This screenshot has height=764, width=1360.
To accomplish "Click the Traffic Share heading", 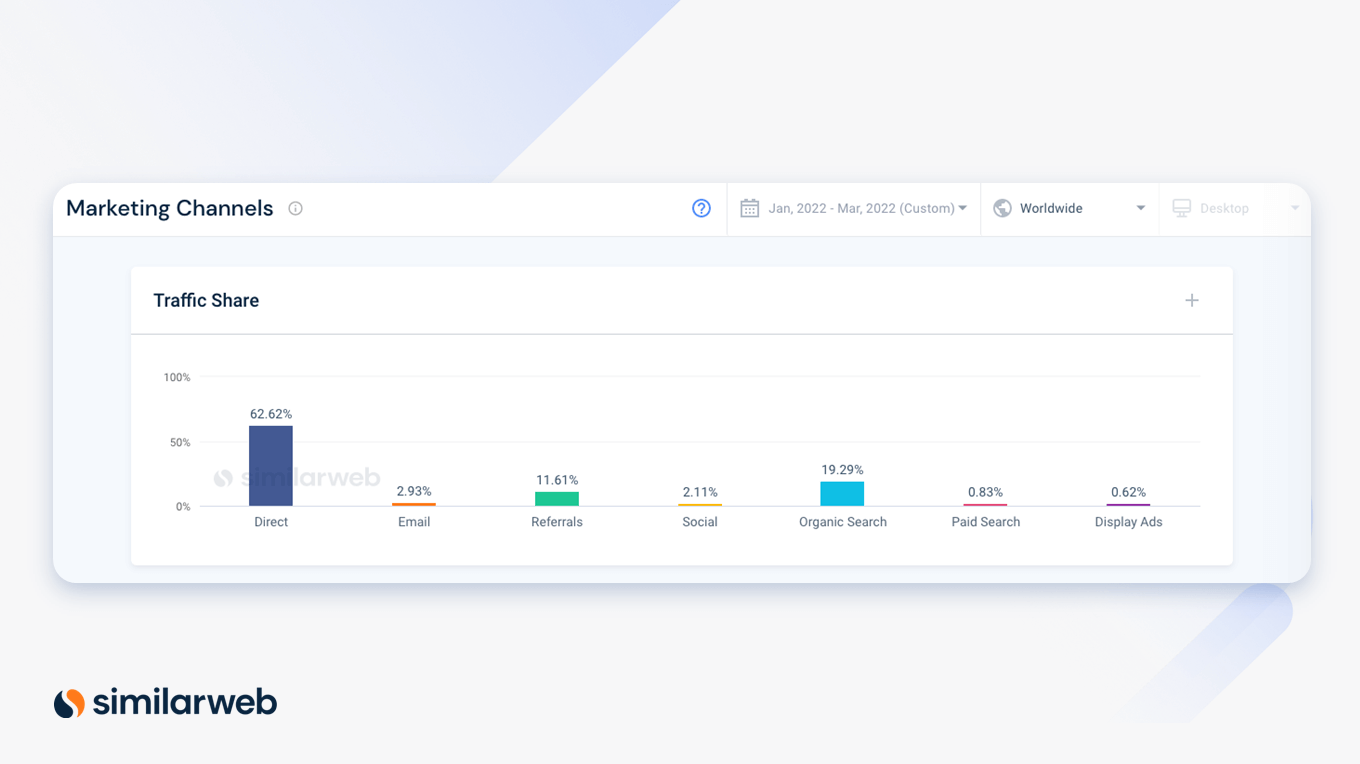I will coord(206,300).
